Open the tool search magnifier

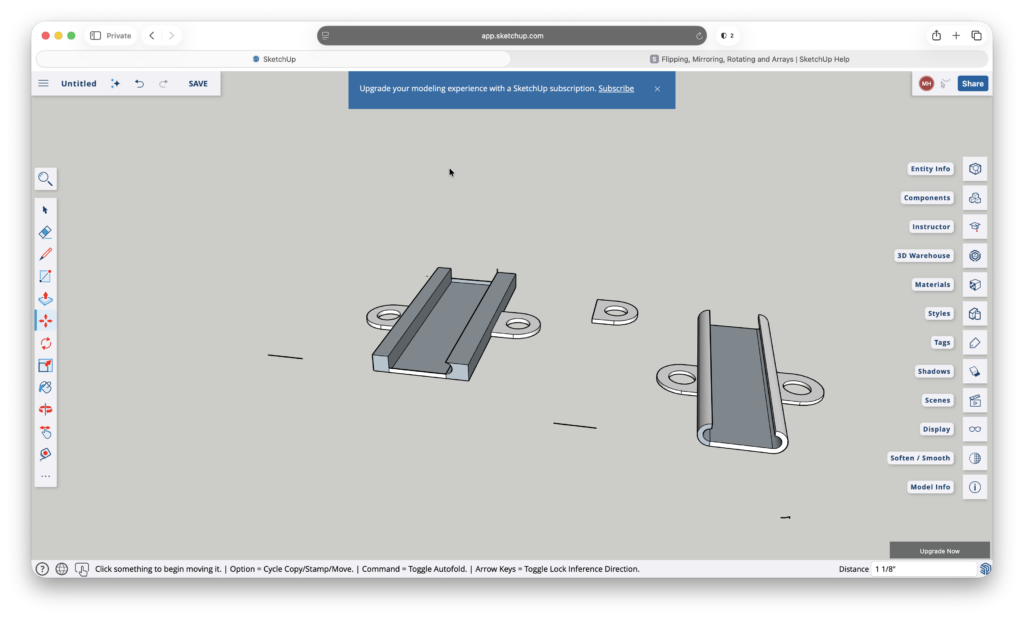[45, 179]
